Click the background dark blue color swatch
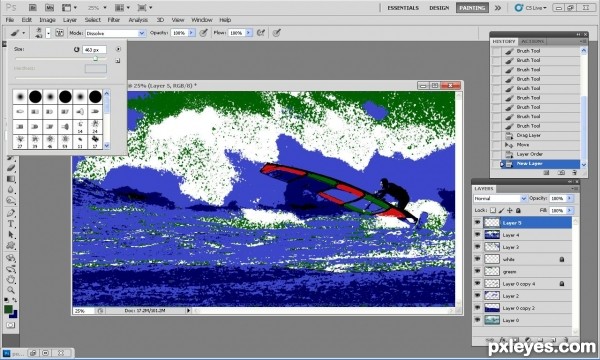This screenshot has height=360, width=600. (x=15, y=314)
